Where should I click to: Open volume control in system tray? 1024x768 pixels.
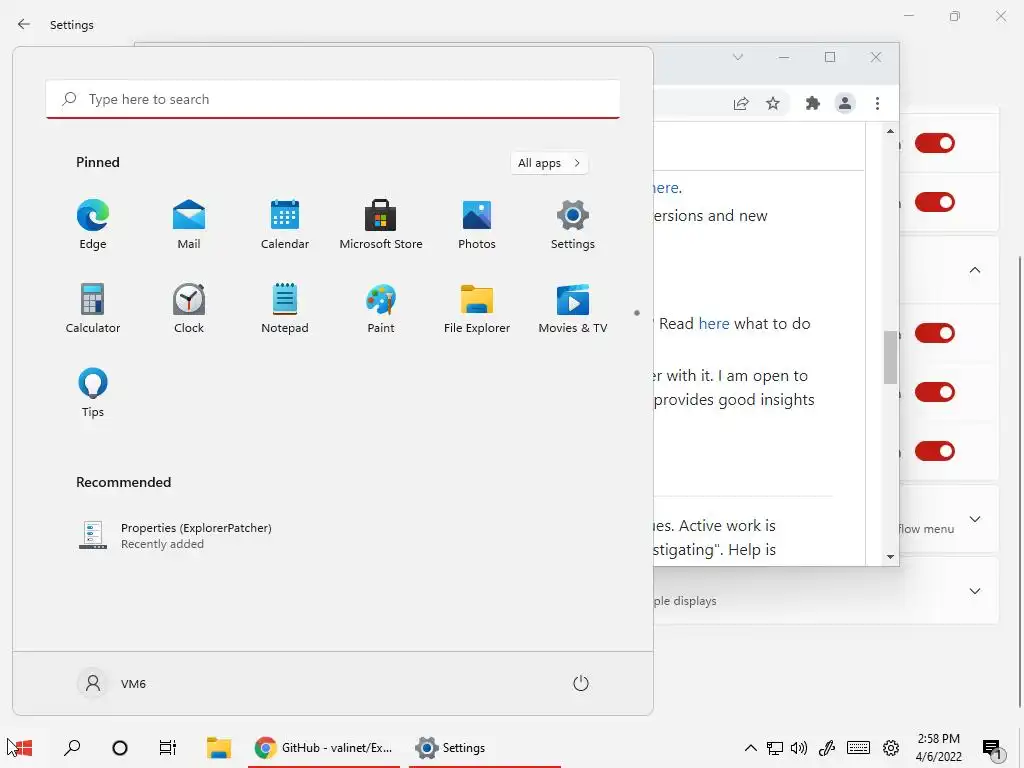coord(799,748)
